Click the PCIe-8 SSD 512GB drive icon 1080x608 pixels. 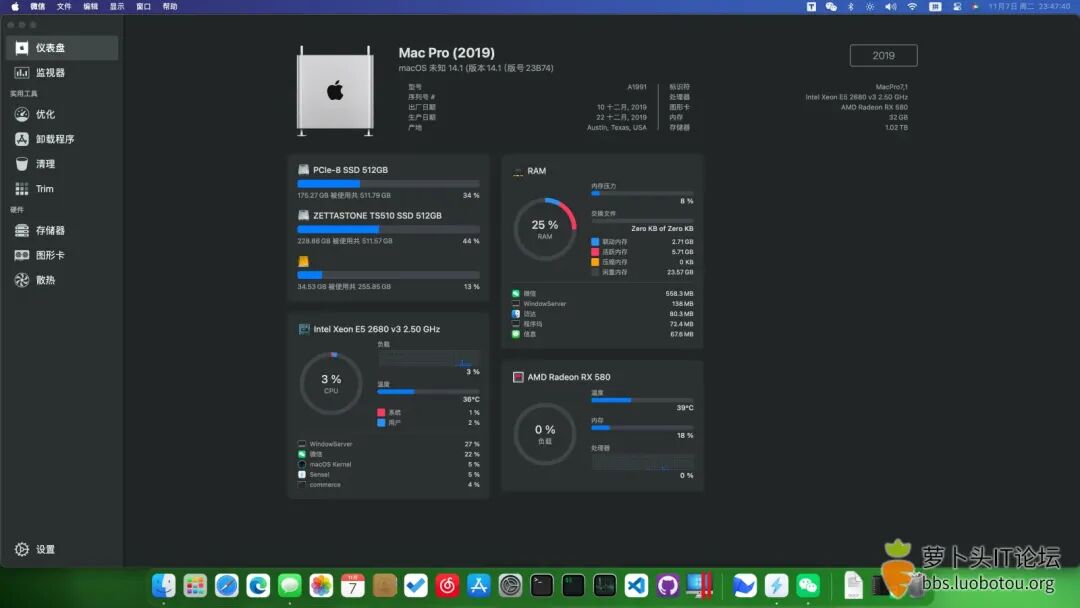coord(303,169)
